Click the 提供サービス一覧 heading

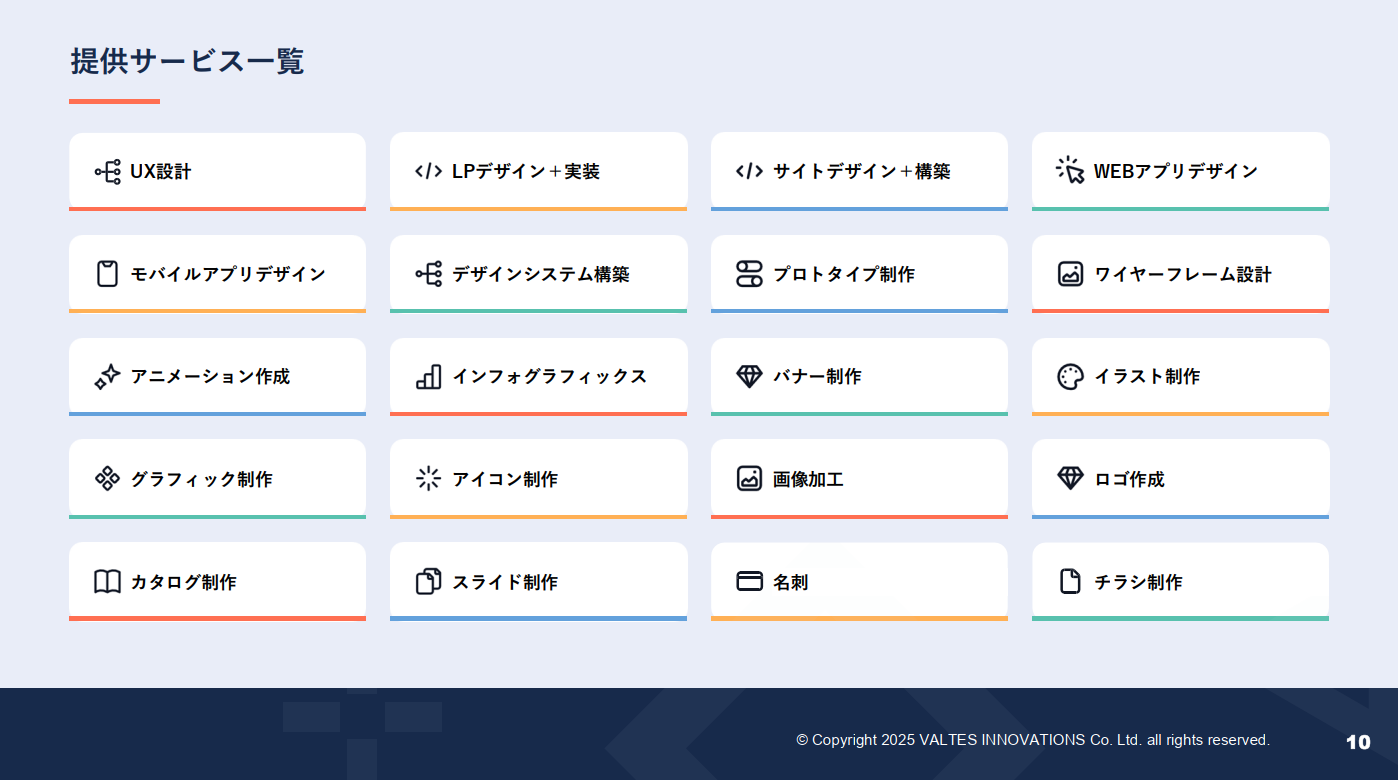(187, 61)
